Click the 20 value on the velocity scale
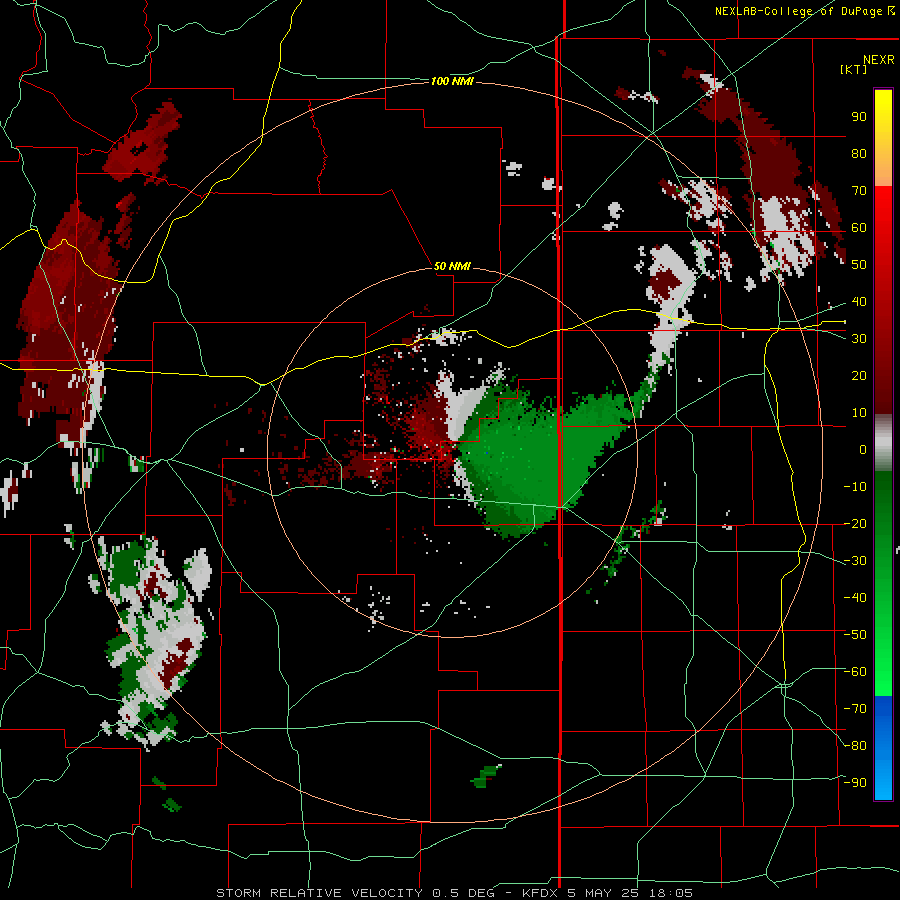The width and height of the screenshot is (900, 900). click(x=859, y=375)
